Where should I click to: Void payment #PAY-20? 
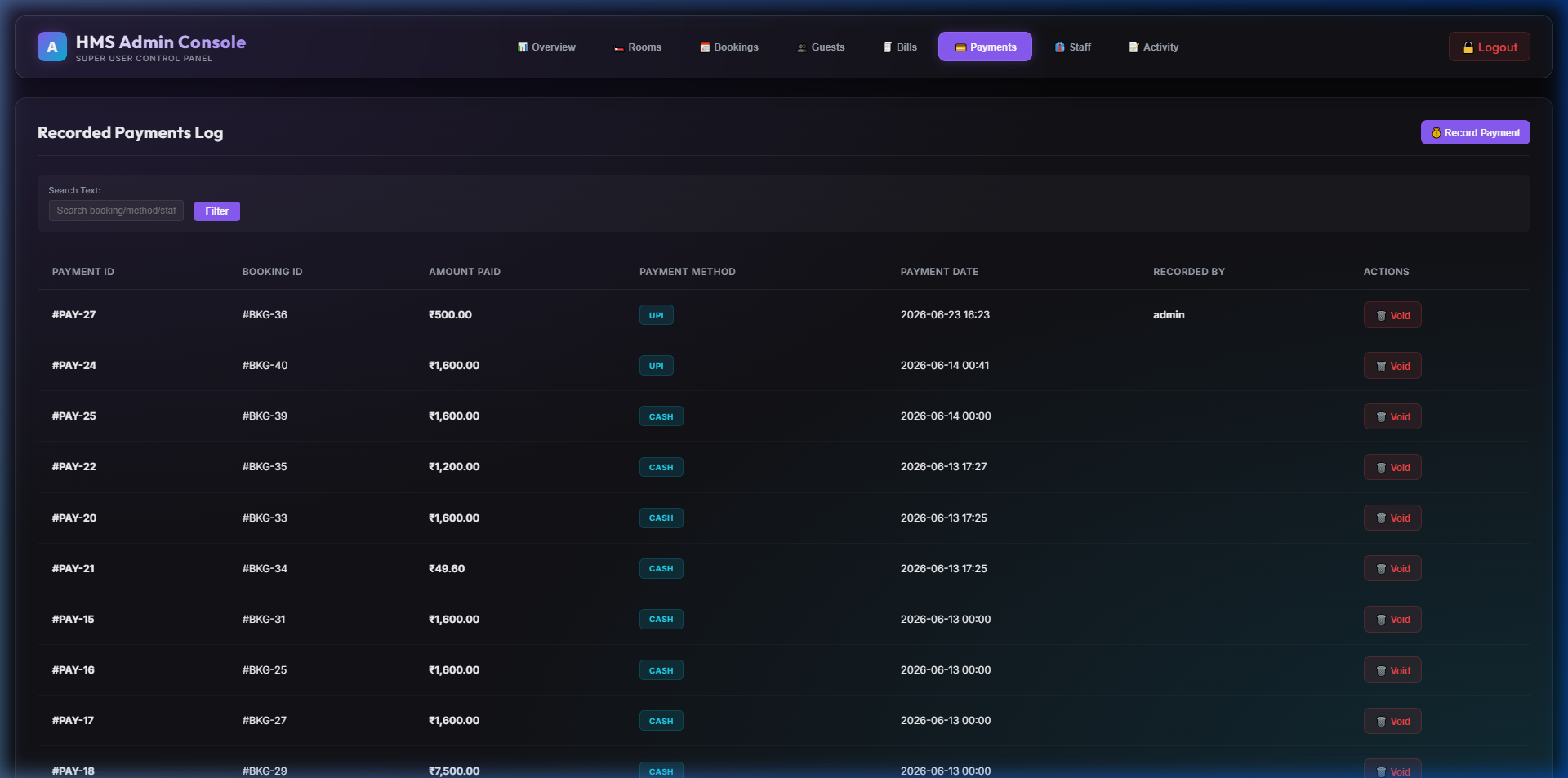click(1392, 518)
